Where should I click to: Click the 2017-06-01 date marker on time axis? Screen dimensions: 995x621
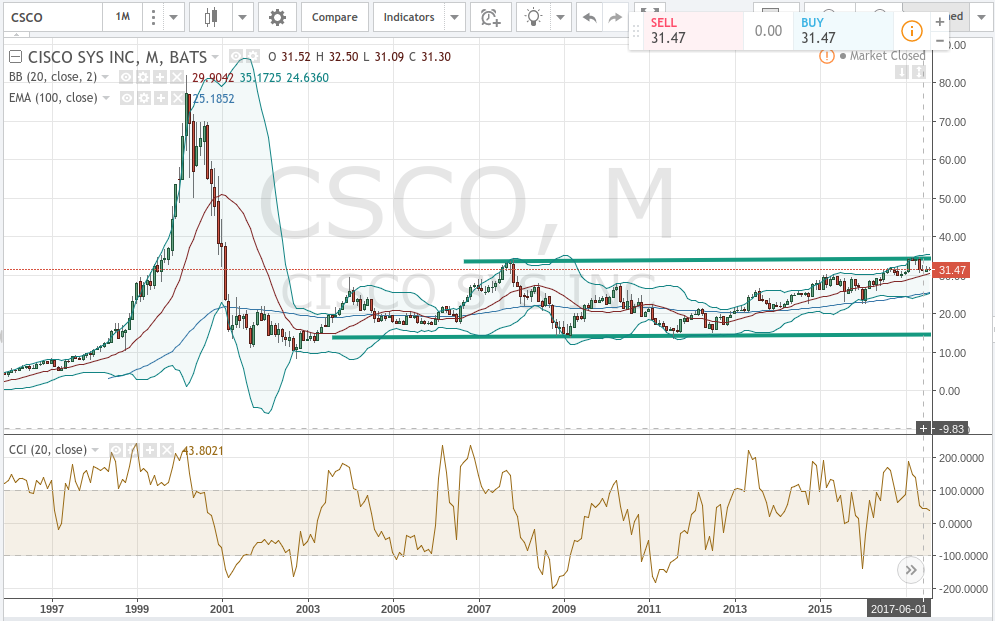pyautogui.click(x=899, y=609)
